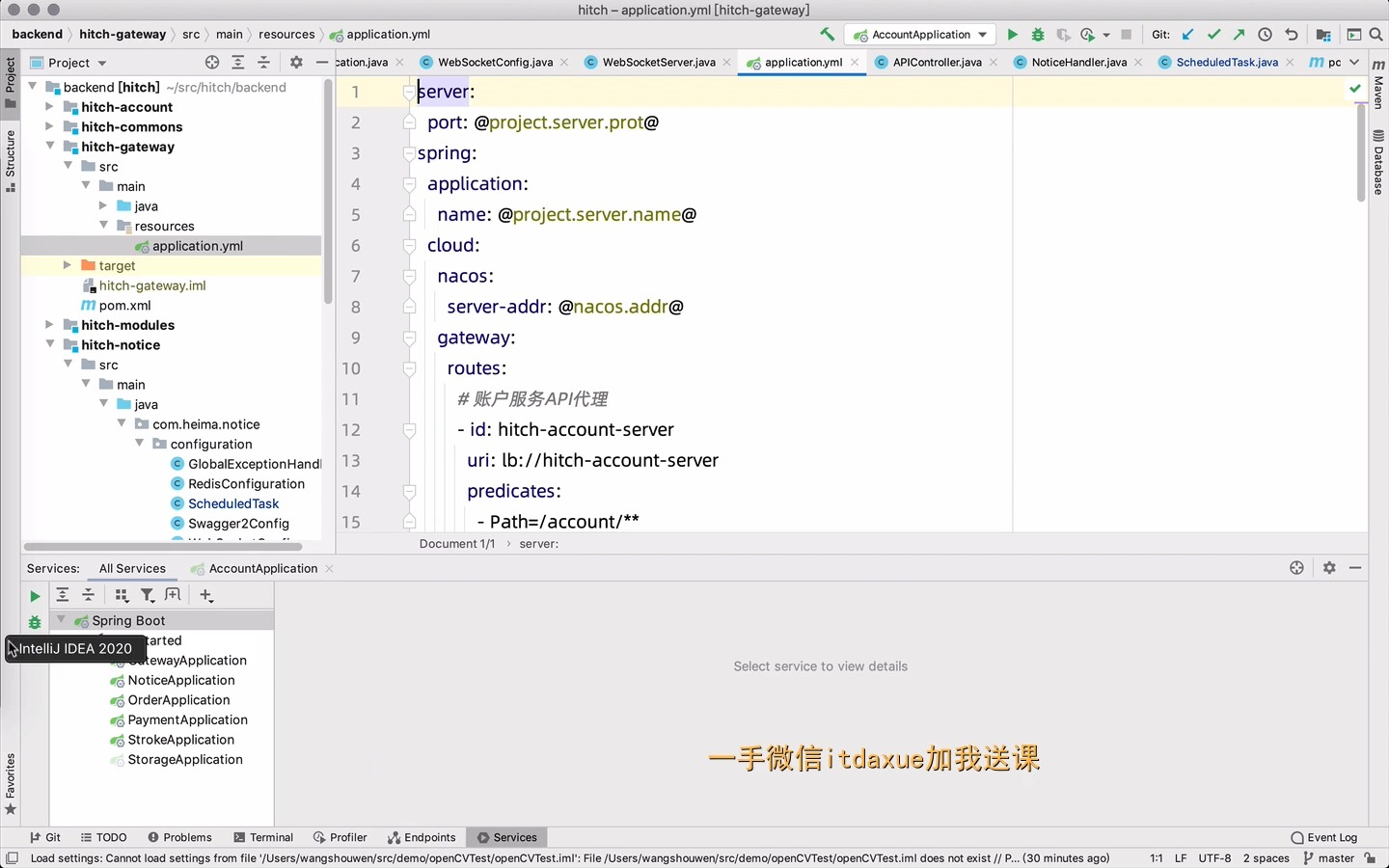Run AccountApplication with the green play icon

click(1012, 34)
